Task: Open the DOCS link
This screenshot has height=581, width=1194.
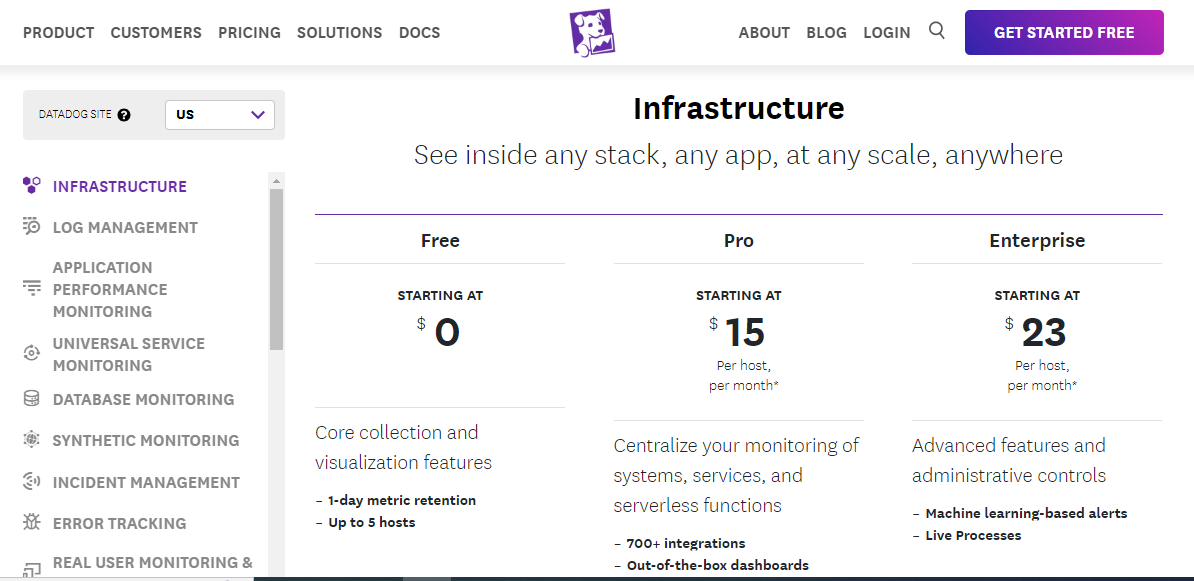Action: 420,33
